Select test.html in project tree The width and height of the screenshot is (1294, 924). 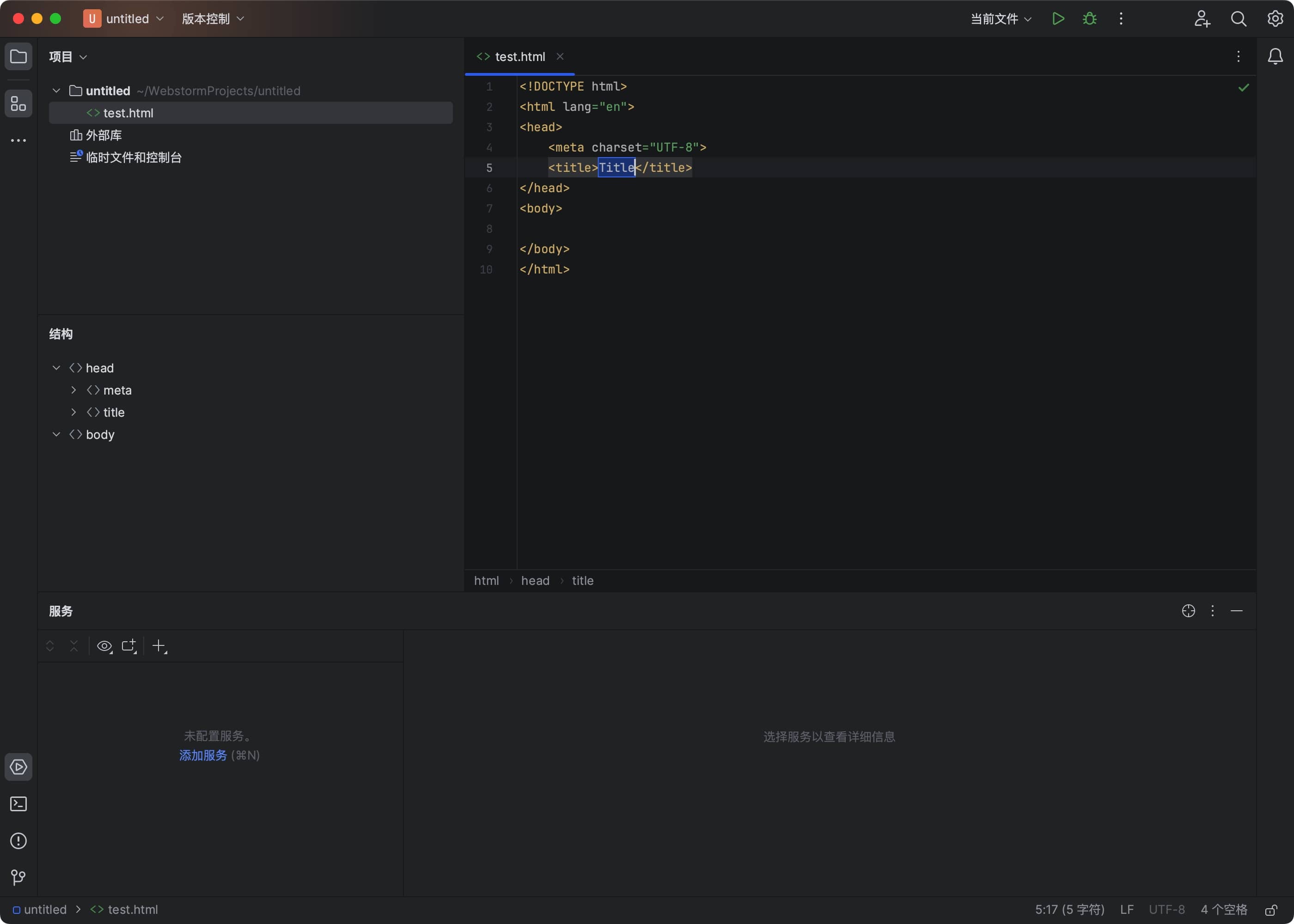[251, 113]
